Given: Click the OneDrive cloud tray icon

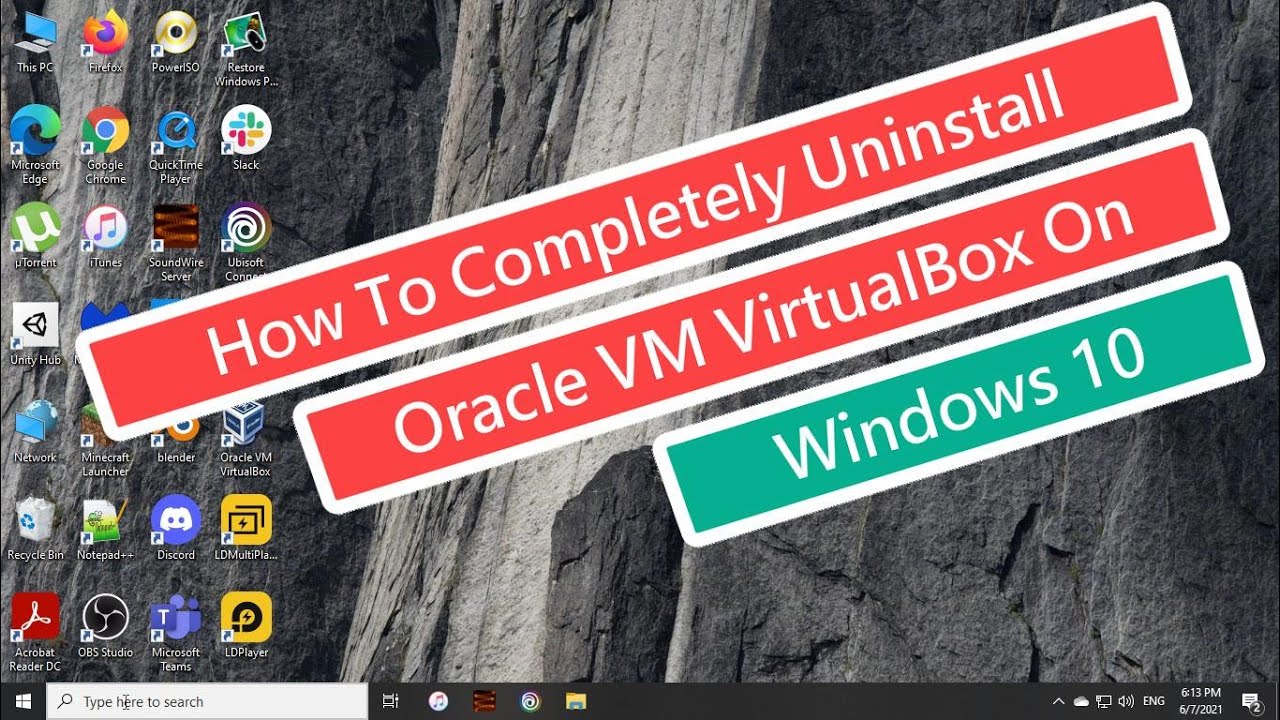Looking at the screenshot, I should click(x=1081, y=701).
